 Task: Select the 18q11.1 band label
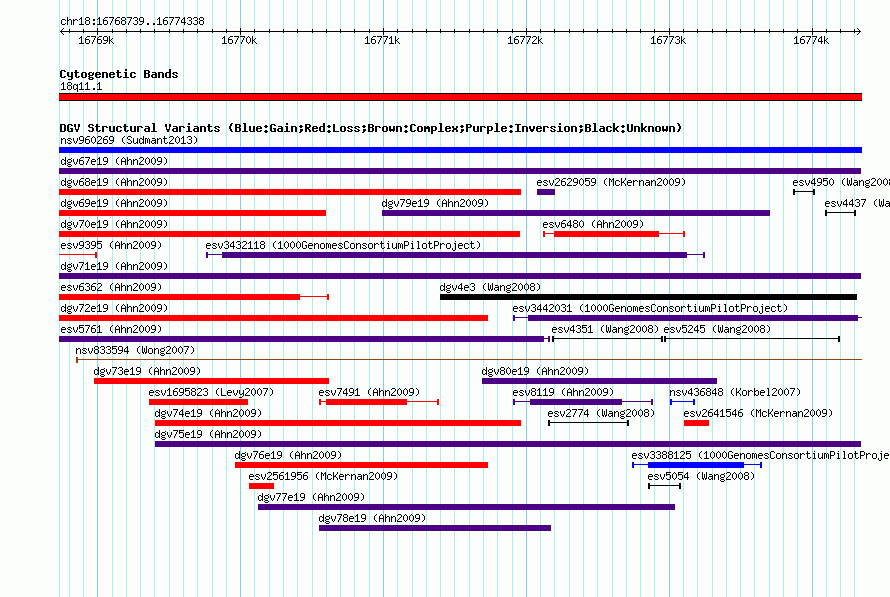click(81, 86)
